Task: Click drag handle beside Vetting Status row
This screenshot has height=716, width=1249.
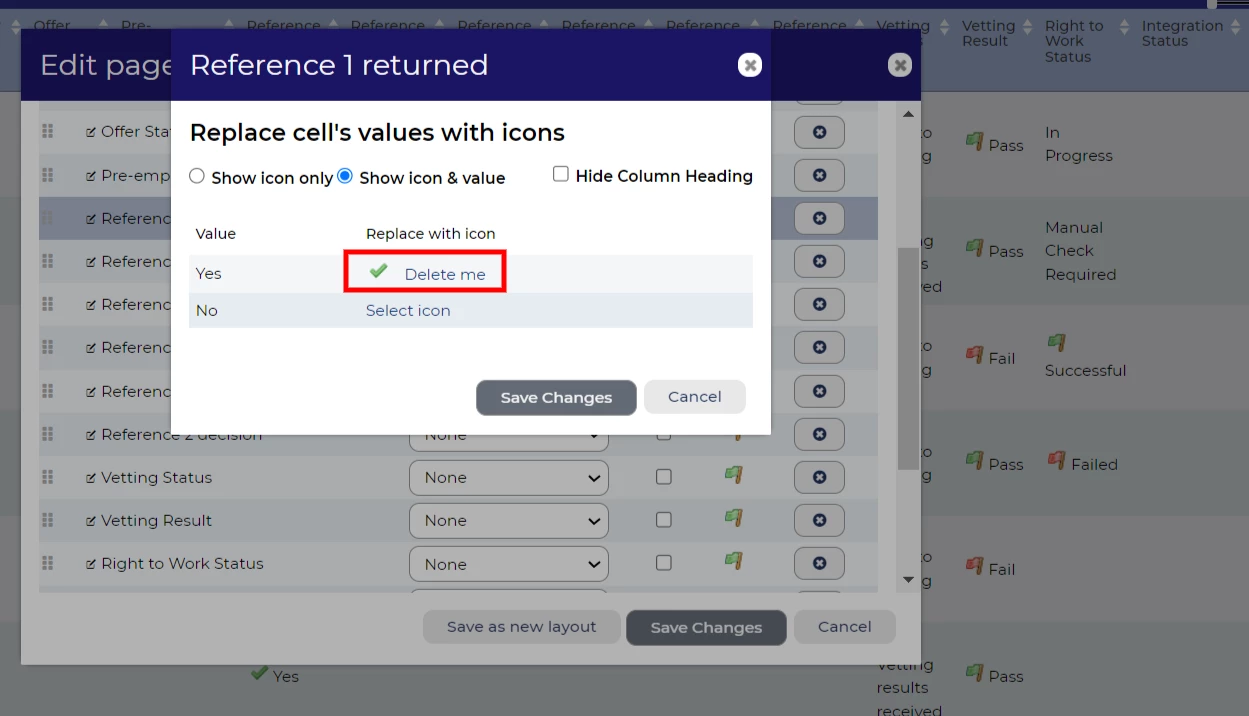Action: point(47,477)
